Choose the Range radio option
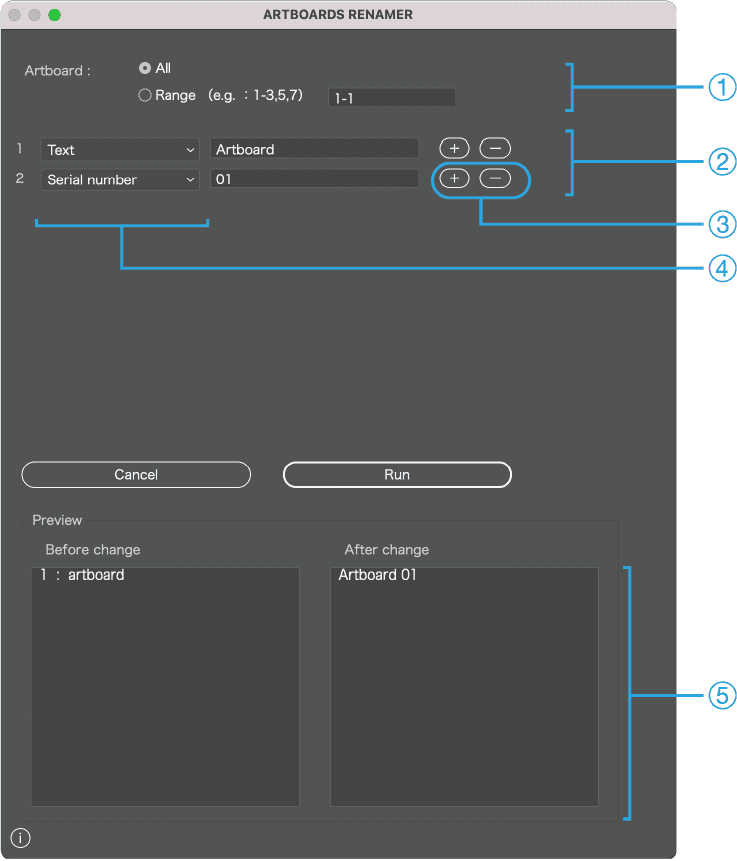 (x=145, y=96)
